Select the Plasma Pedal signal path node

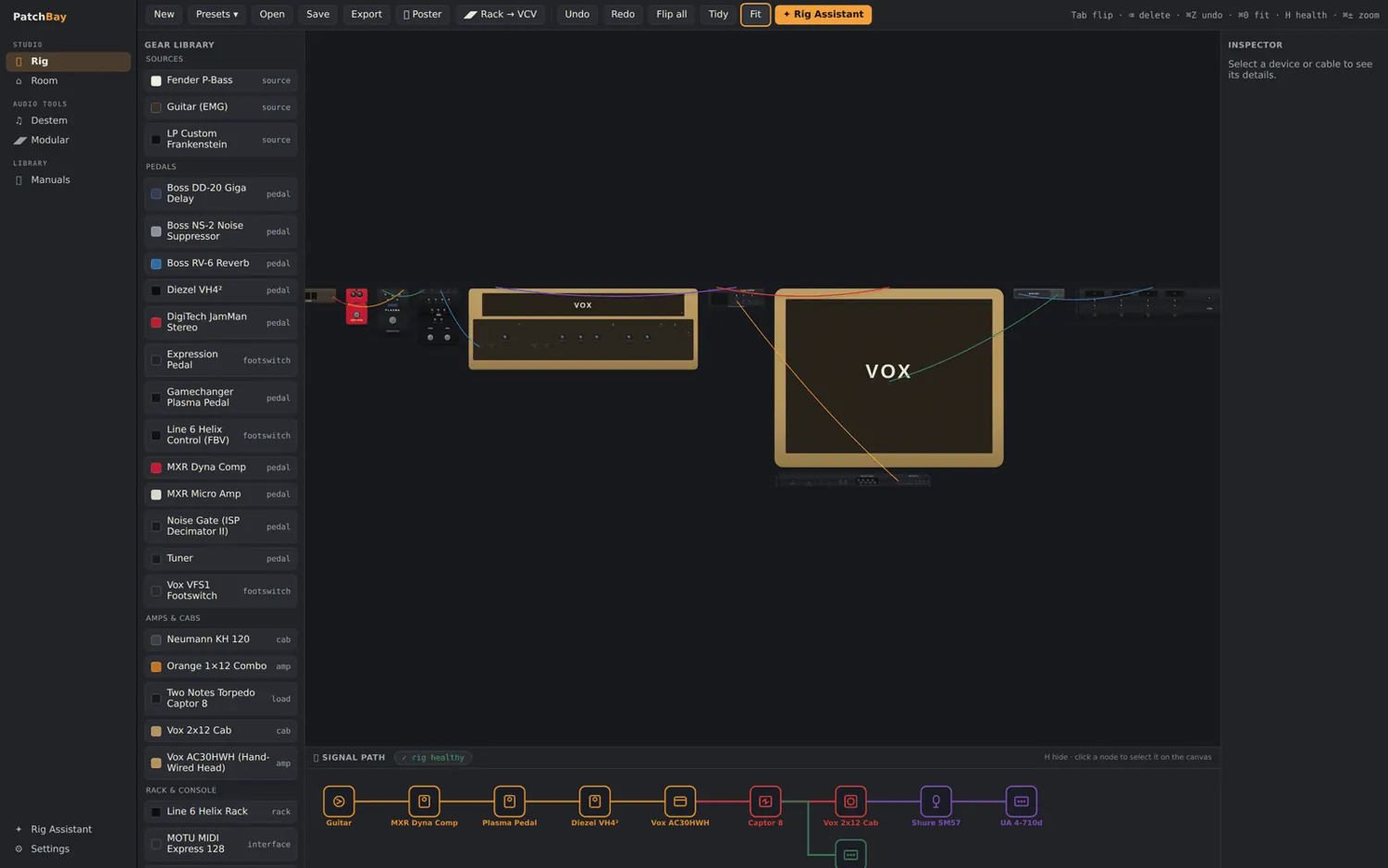click(509, 801)
